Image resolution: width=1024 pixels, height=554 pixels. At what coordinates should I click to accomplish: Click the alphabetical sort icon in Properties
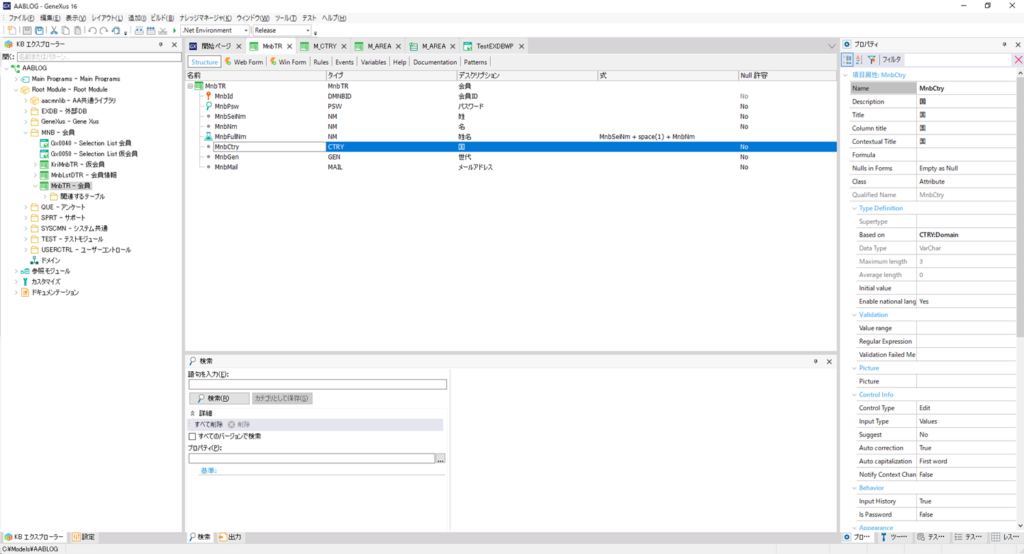point(860,60)
